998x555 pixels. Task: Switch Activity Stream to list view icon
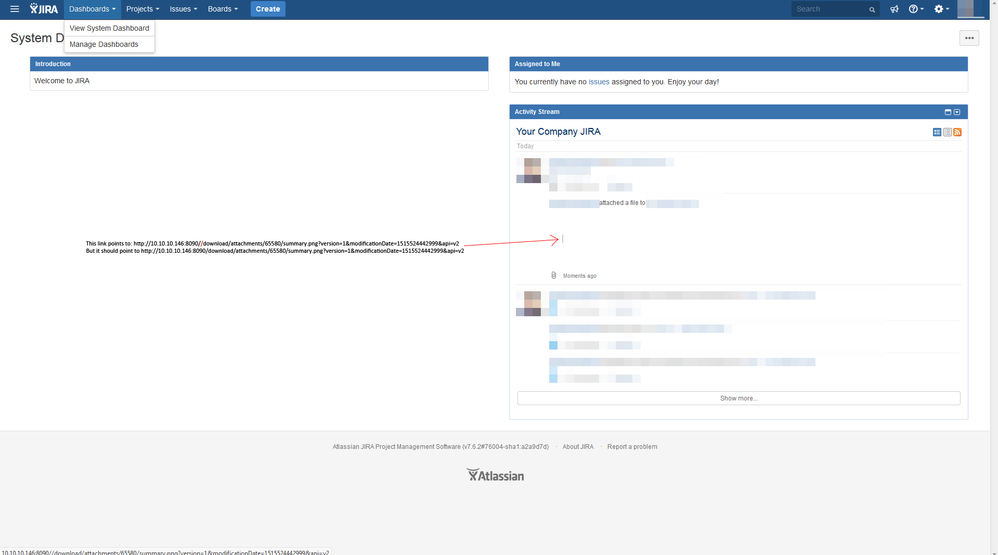[947, 132]
